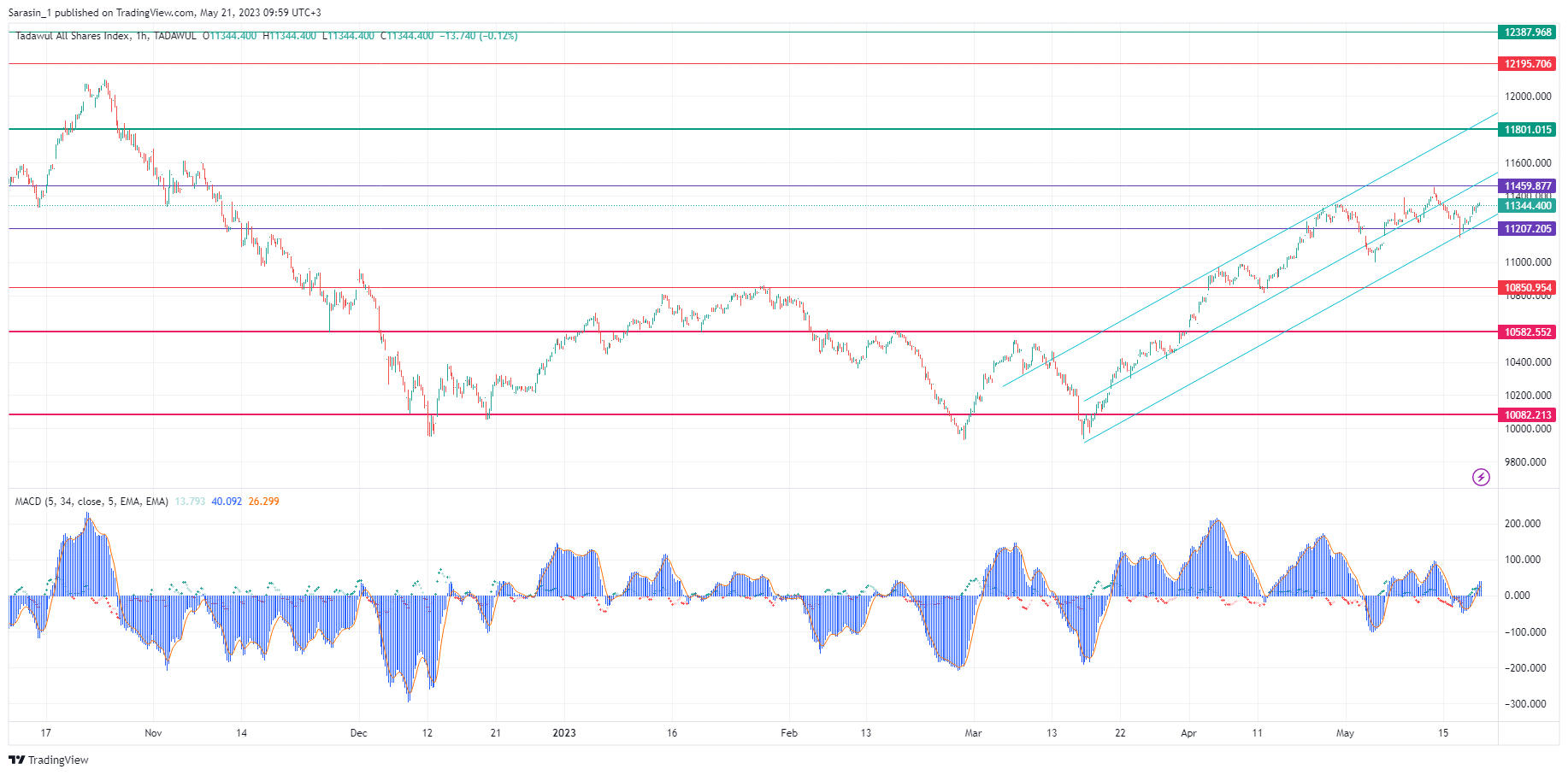Click the Dec label on time axis

tap(358, 733)
